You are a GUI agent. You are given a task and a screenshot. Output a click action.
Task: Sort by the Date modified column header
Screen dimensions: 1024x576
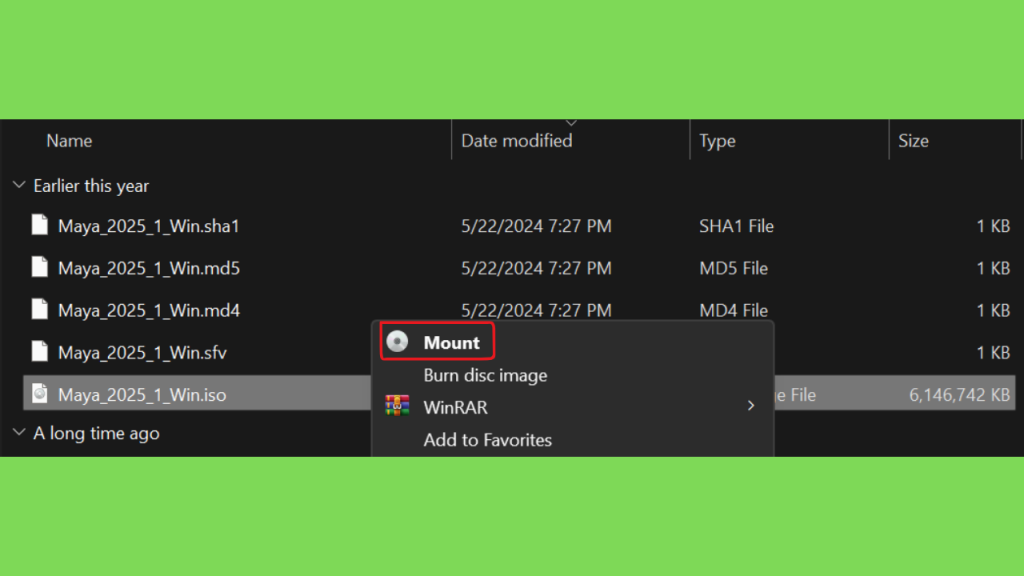(x=517, y=140)
